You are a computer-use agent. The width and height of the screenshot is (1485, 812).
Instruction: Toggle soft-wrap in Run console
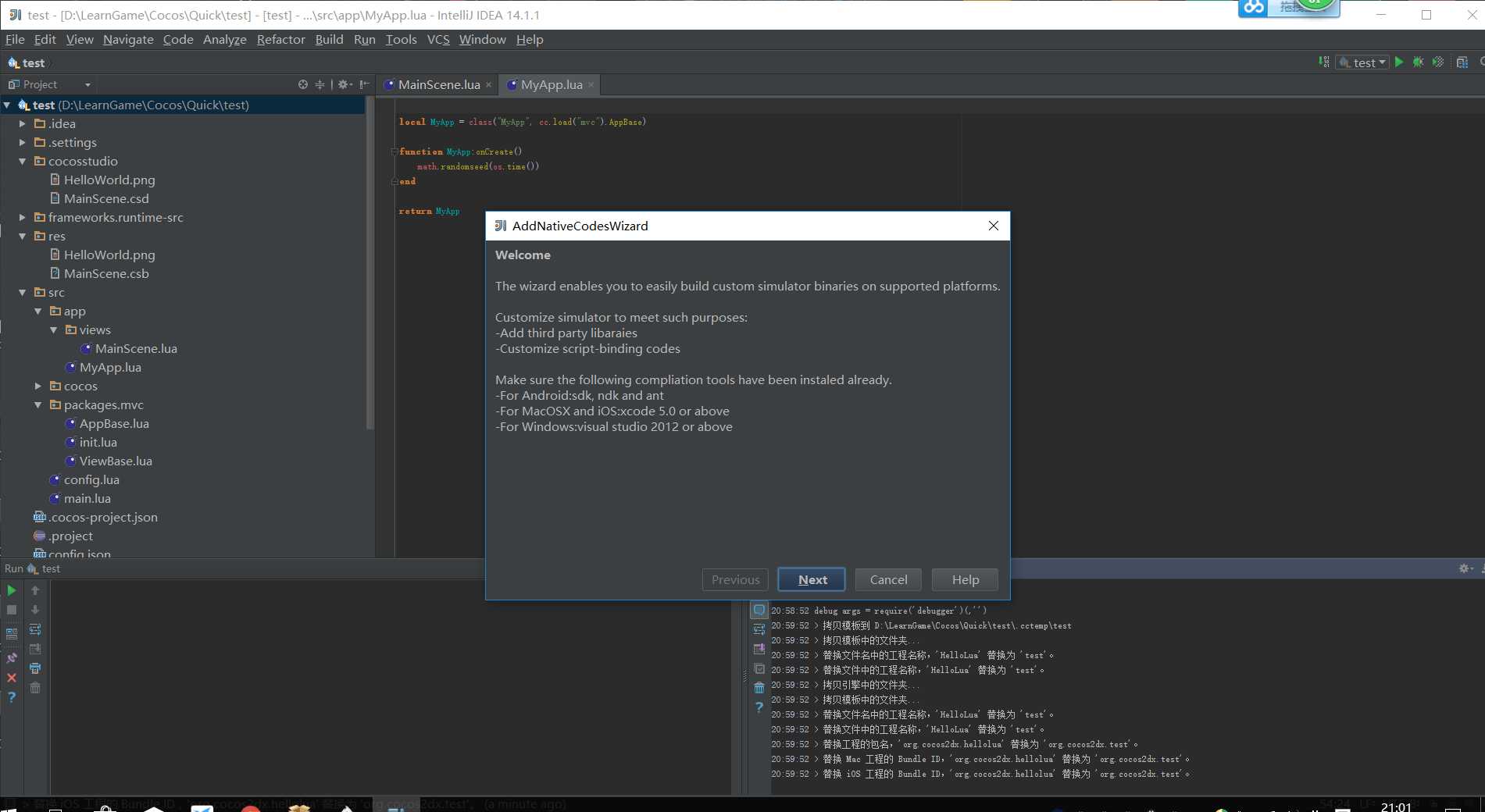click(35, 629)
